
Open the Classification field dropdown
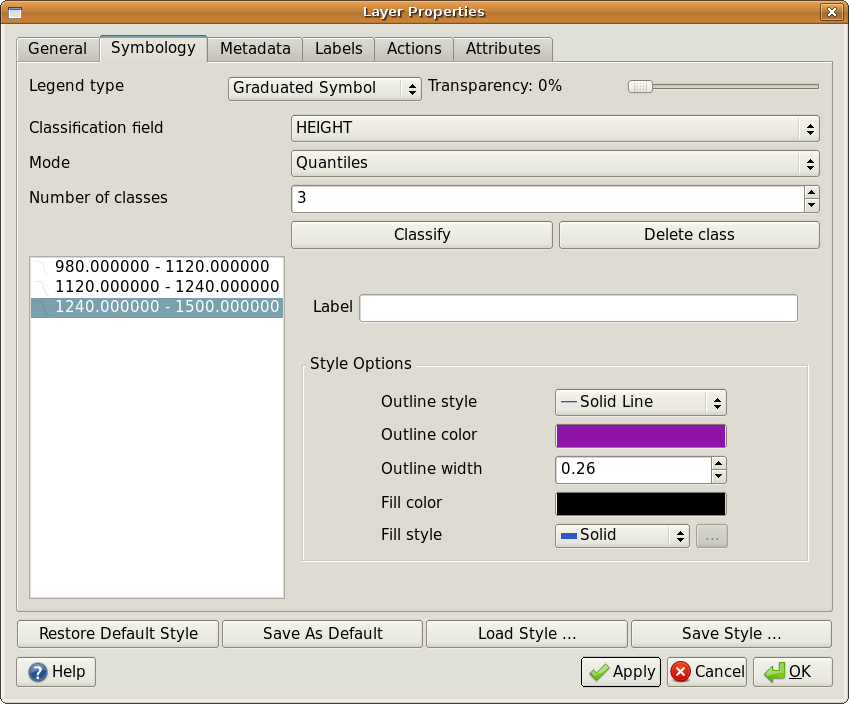pyautogui.click(x=553, y=128)
